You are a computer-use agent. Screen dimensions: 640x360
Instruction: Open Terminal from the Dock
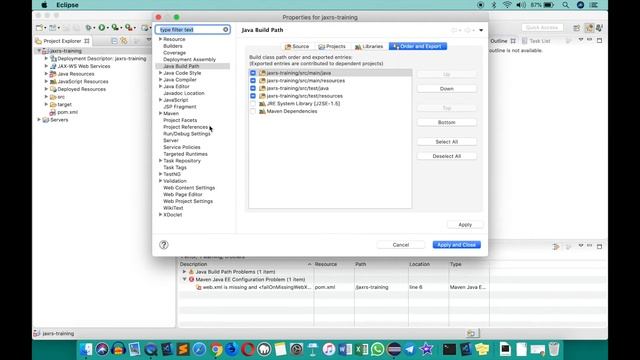pyautogui.click(x=449, y=349)
